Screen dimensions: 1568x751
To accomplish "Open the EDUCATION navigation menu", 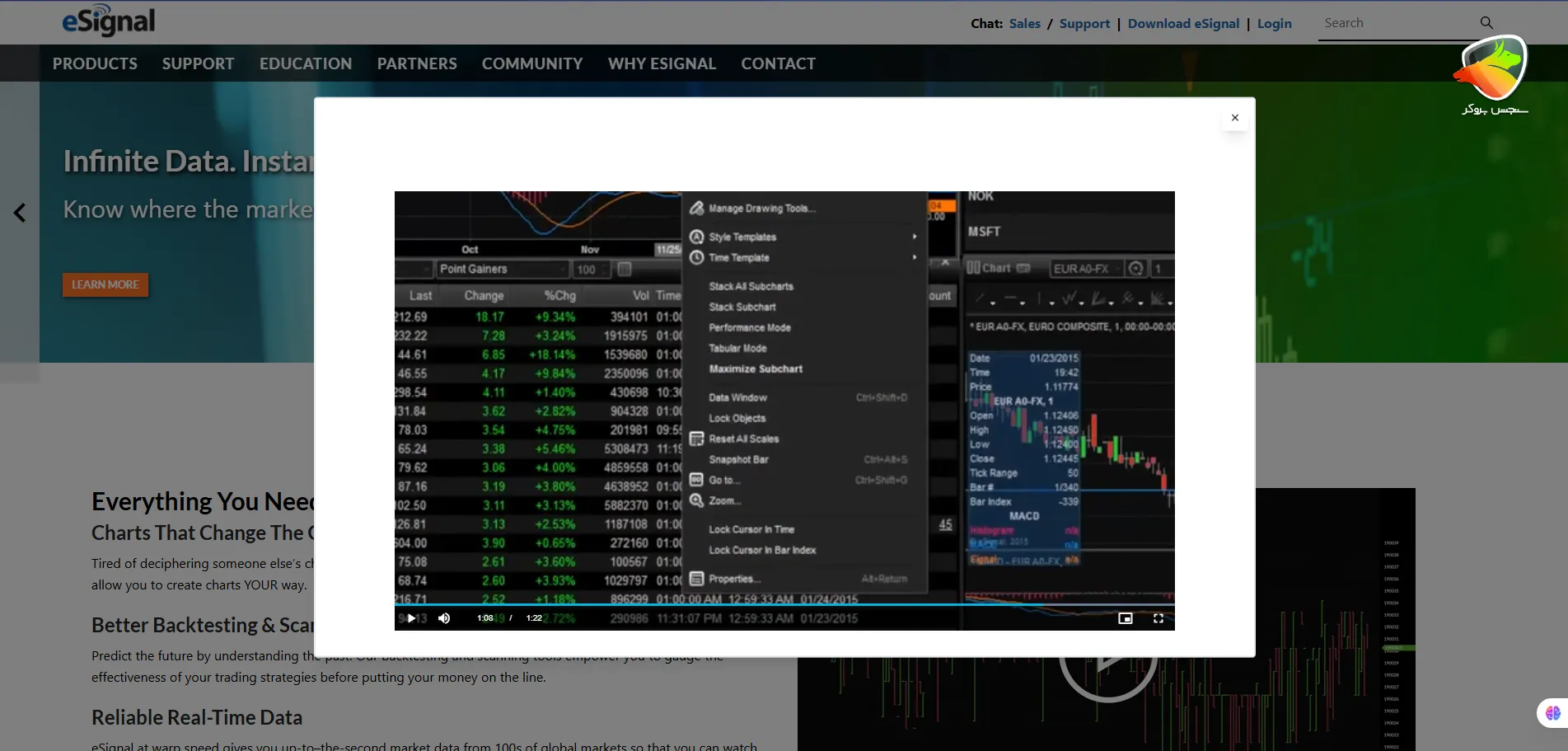I will pos(305,63).
